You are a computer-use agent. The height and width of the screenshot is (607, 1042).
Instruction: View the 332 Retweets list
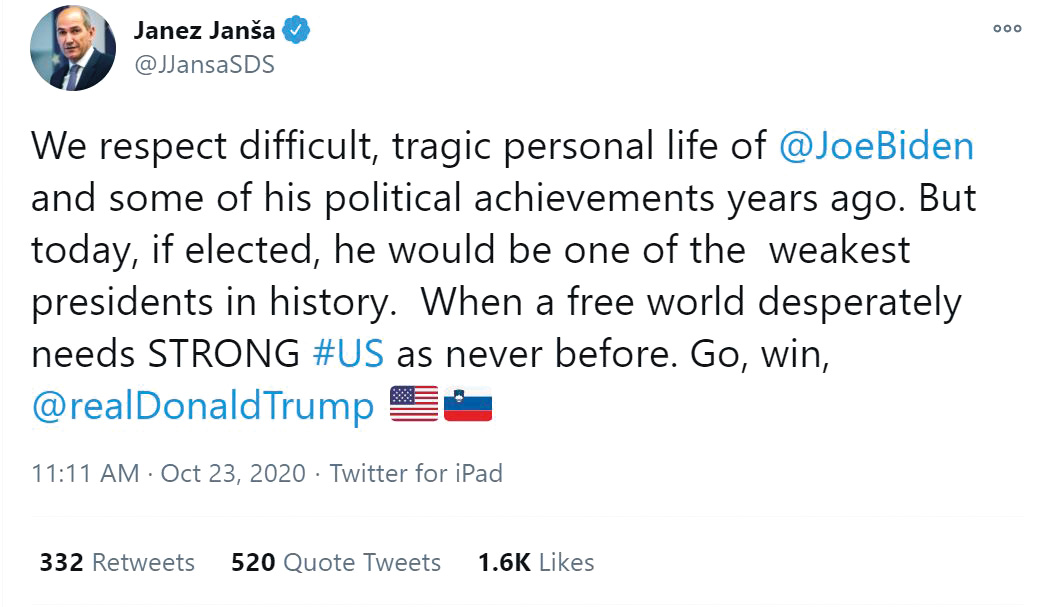[x=117, y=563]
